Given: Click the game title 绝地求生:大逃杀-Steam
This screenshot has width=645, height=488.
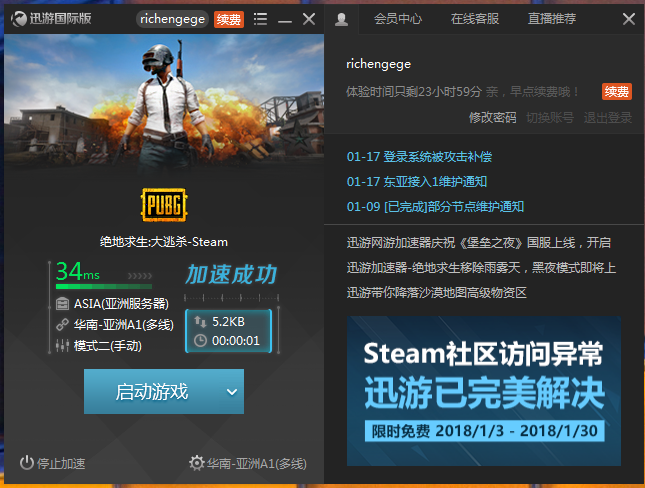Looking at the screenshot, I should coord(164,242).
